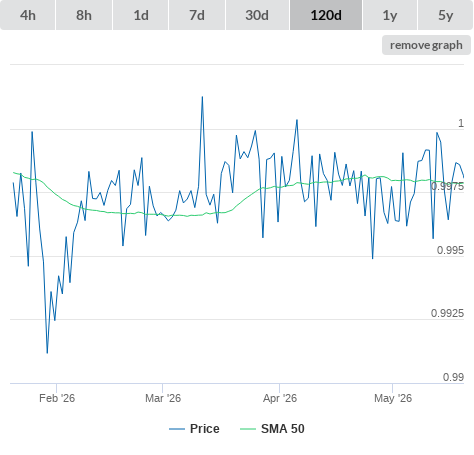Viewport: 474px width, 455px height.
Task: Click the green SMA 50 legend marker
Action: (248, 429)
